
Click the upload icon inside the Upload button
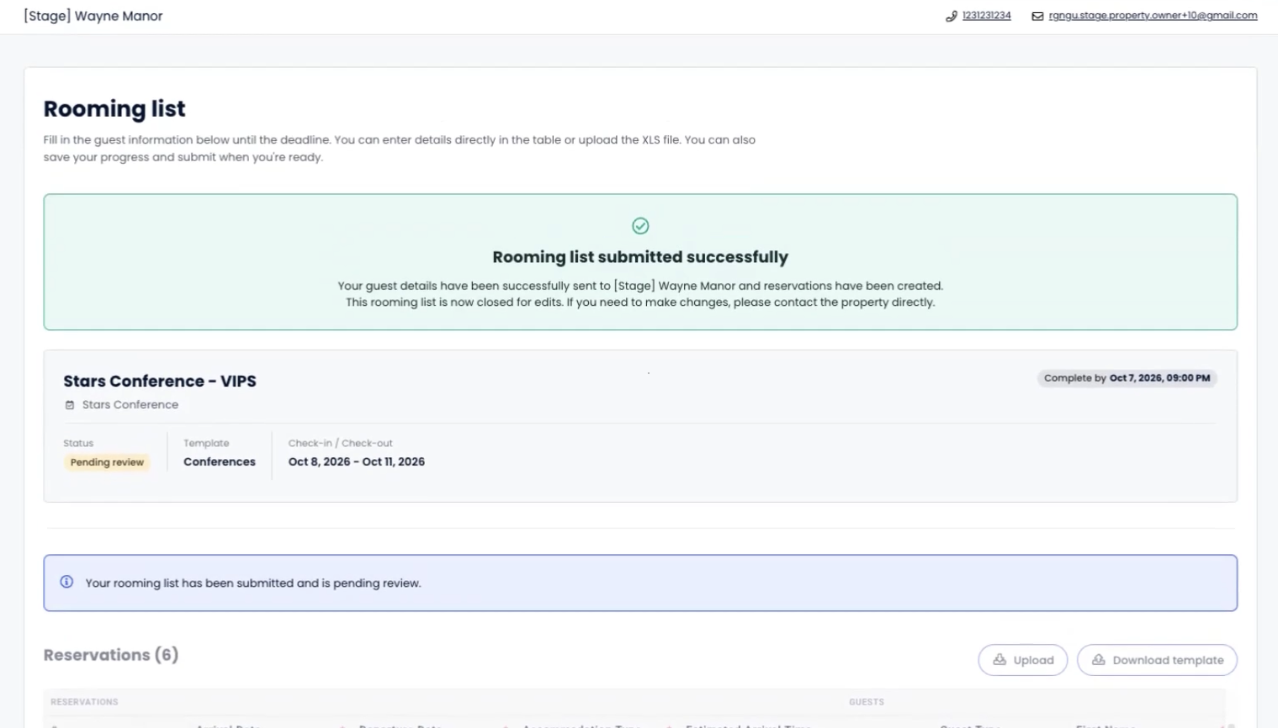tap(999, 660)
